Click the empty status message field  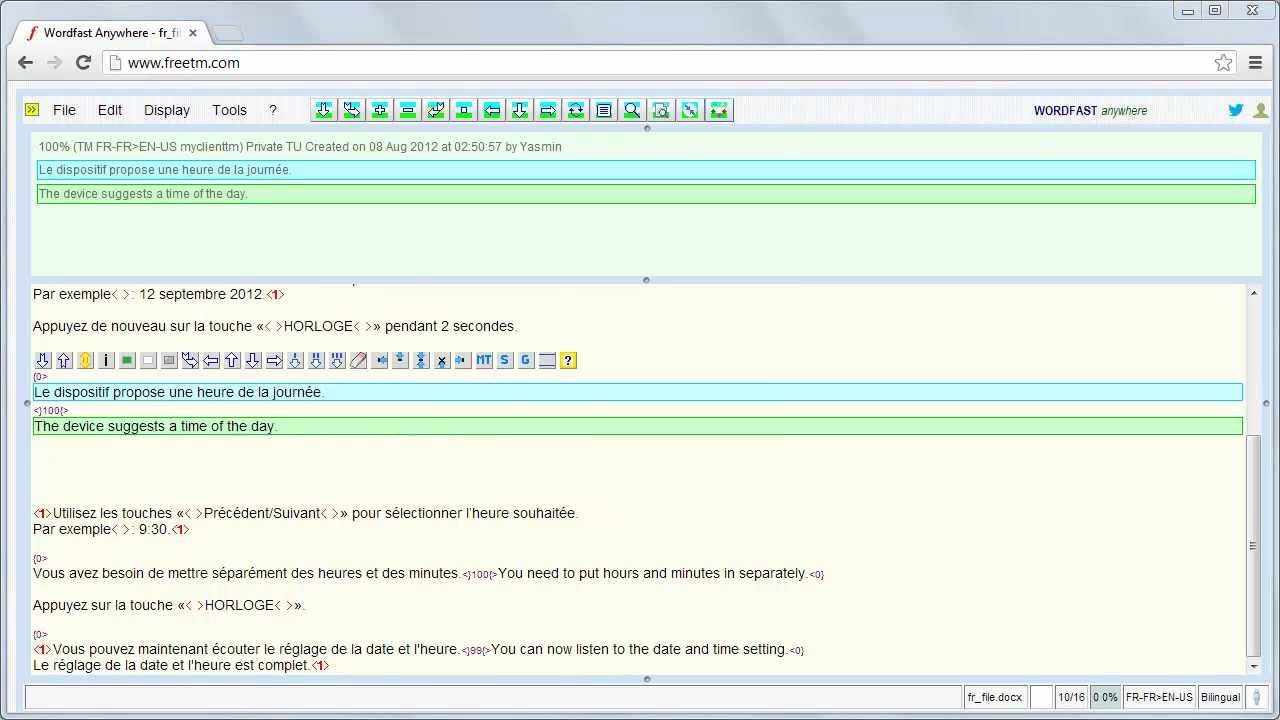click(x=493, y=697)
